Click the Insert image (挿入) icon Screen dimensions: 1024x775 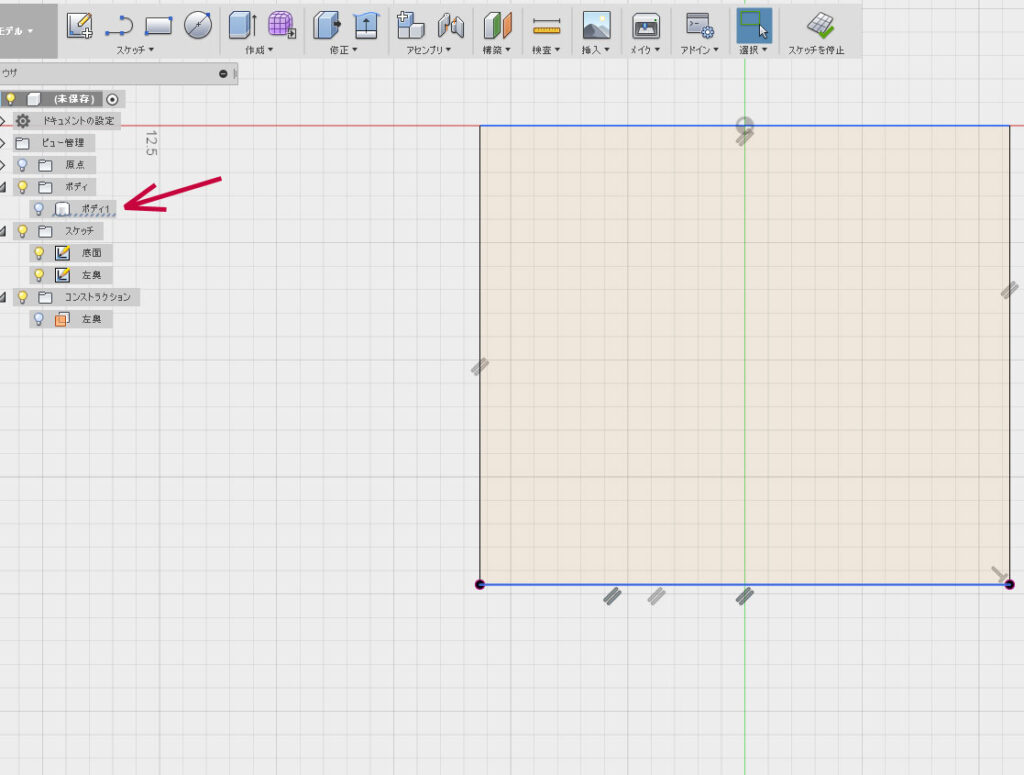pos(596,25)
